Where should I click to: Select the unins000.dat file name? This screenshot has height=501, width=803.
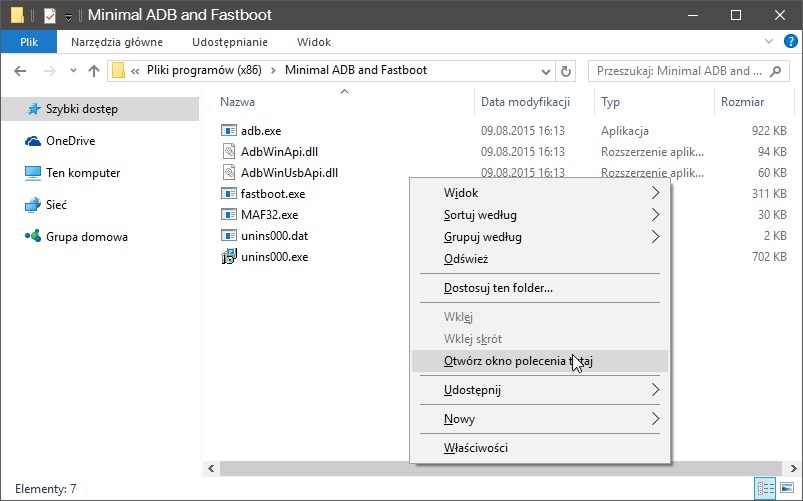tap(274, 236)
